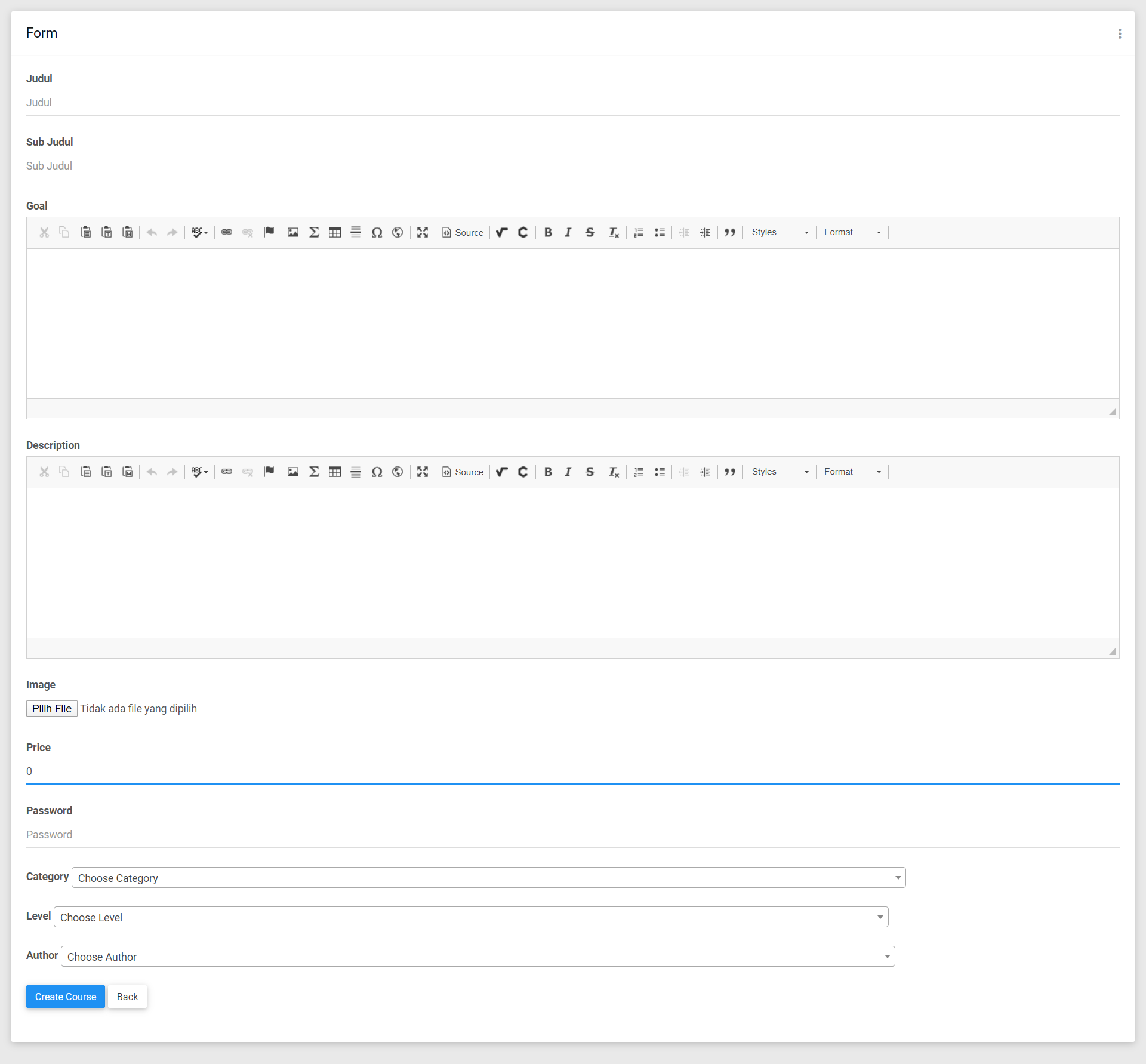This screenshot has width=1146, height=1064.
Task: Focus the Password input field
Action: [573, 835]
